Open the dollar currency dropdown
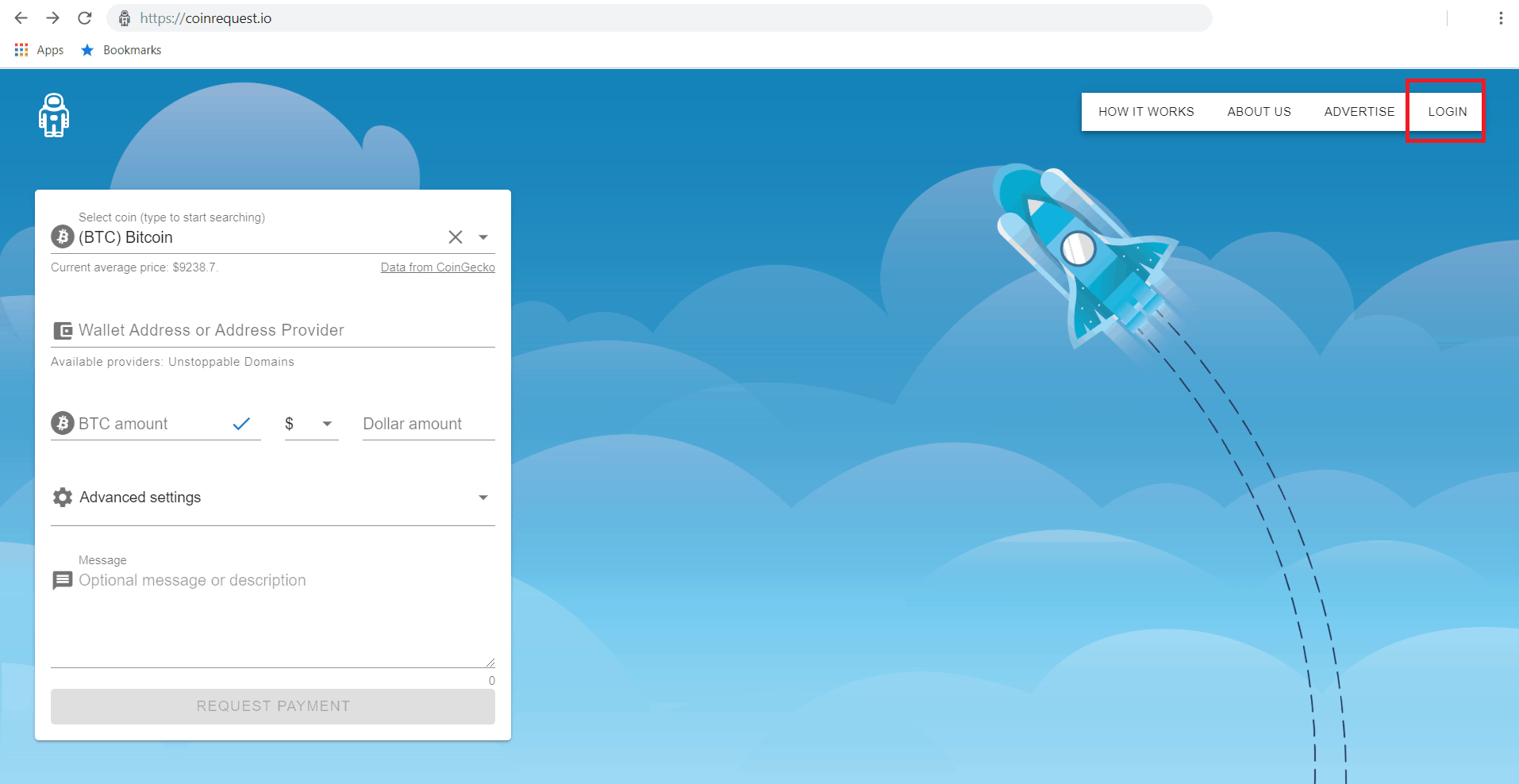 (326, 424)
